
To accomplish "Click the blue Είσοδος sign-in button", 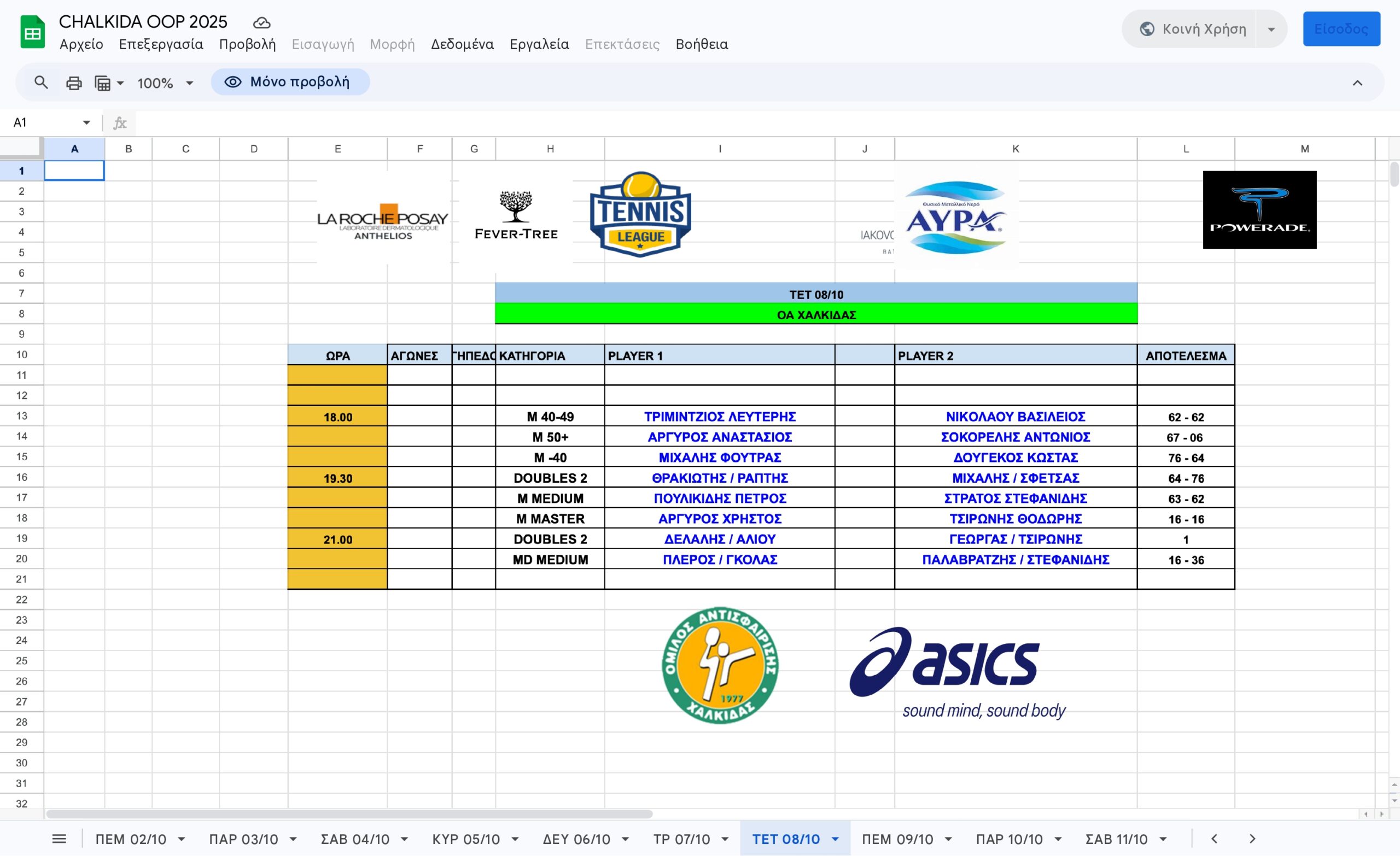I will 1341,29.
